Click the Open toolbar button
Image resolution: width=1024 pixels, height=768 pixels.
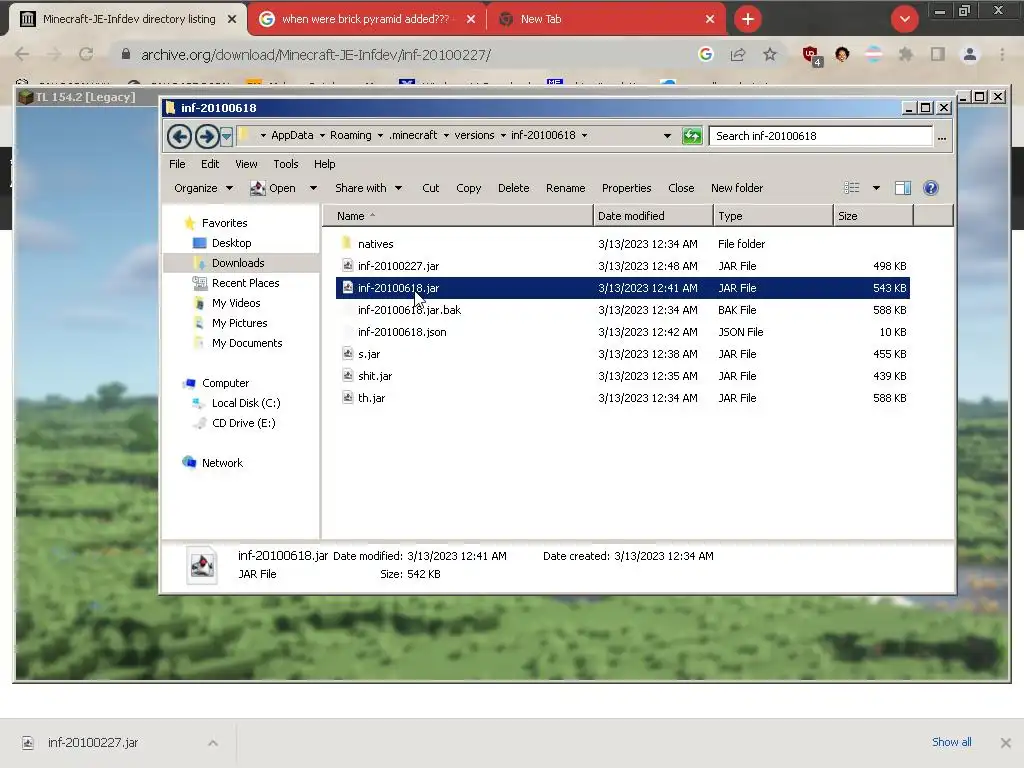coord(273,188)
